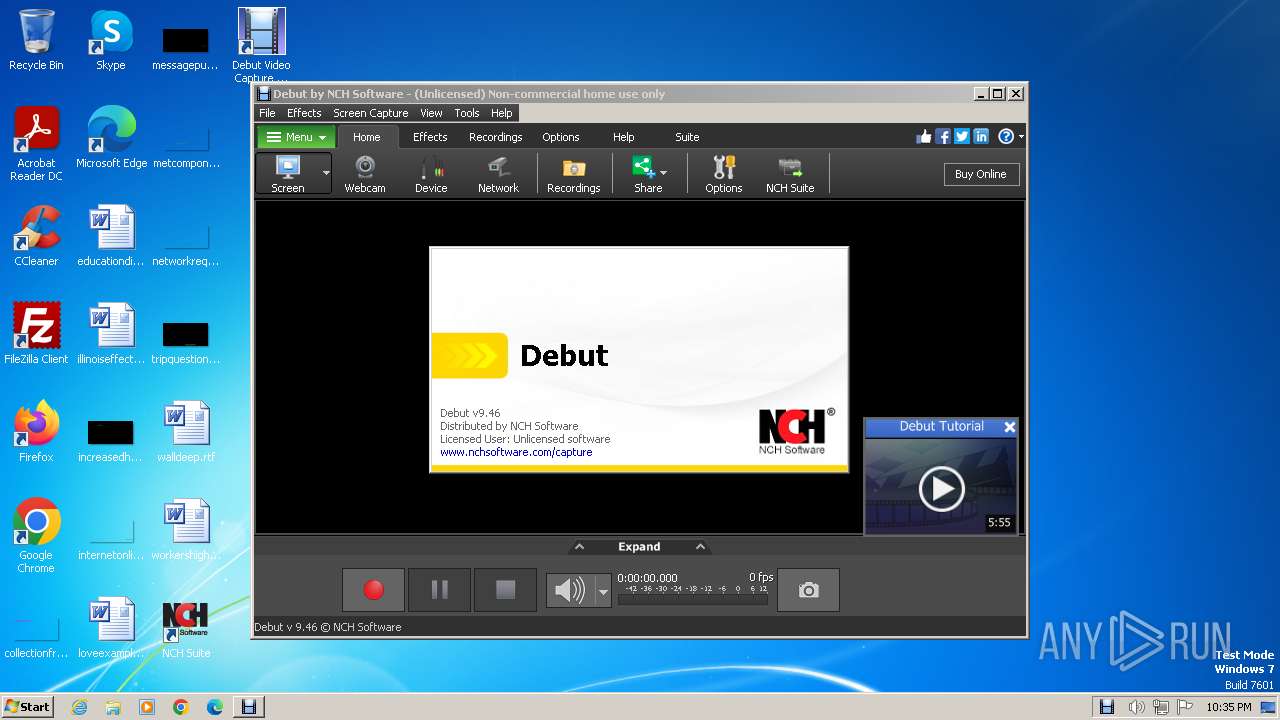Click the Windows Start button
This screenshot has width=1280, height=720.
(x=28, y=706)
